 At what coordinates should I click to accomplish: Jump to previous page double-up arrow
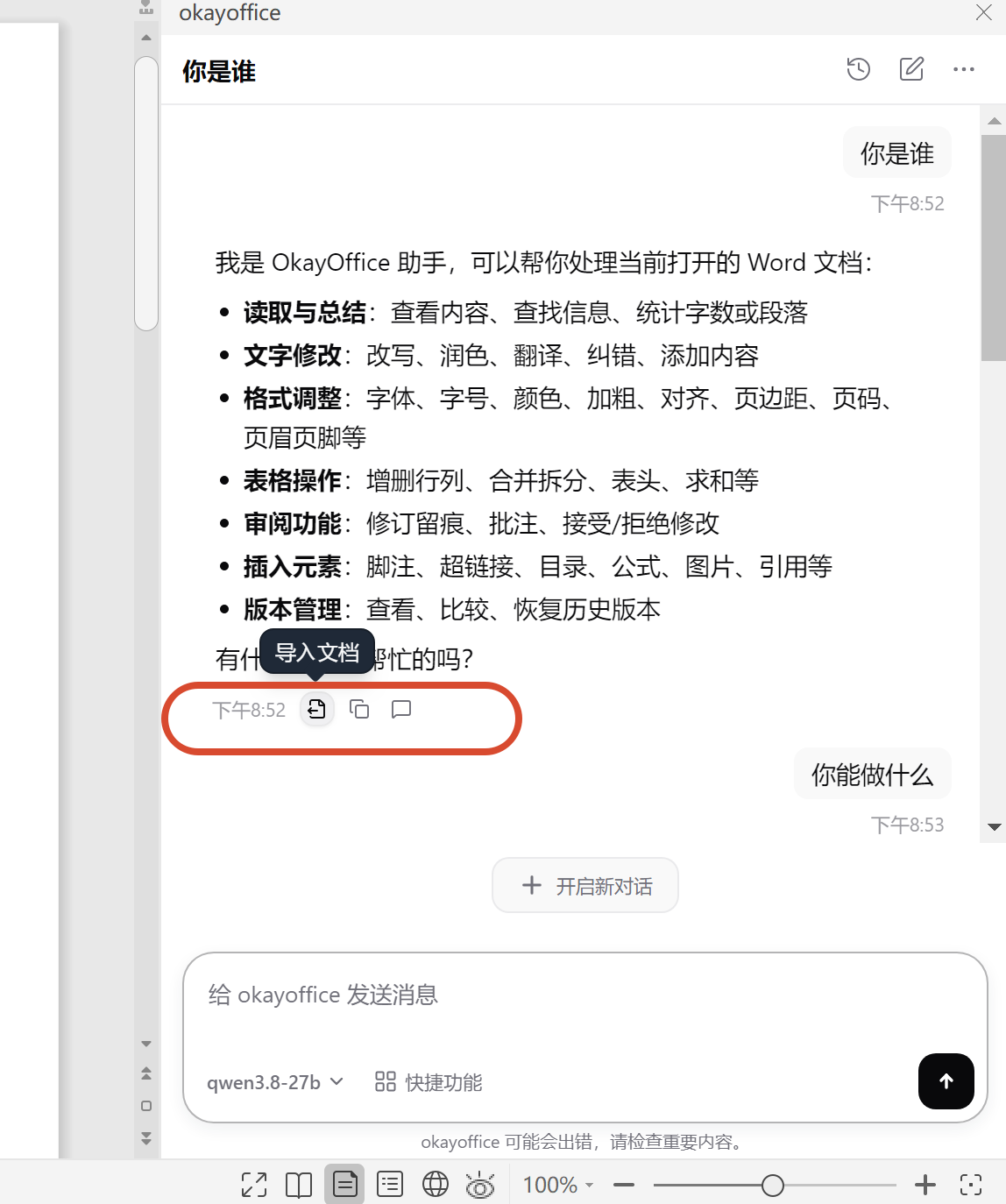tap(146, 1073)
